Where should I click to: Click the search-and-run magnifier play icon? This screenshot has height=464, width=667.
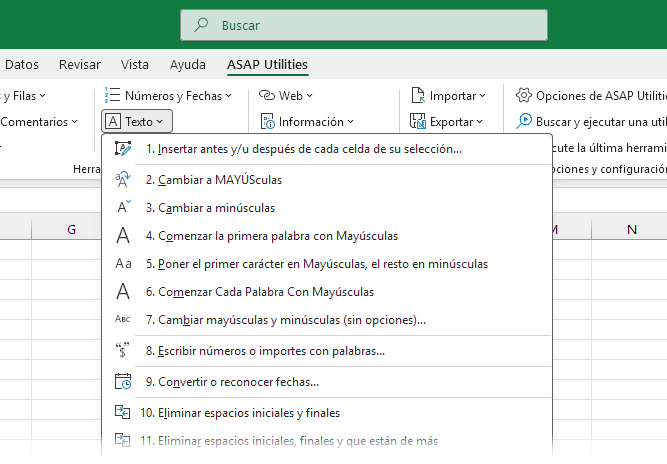pyautogui.click(x=524, y=121)
